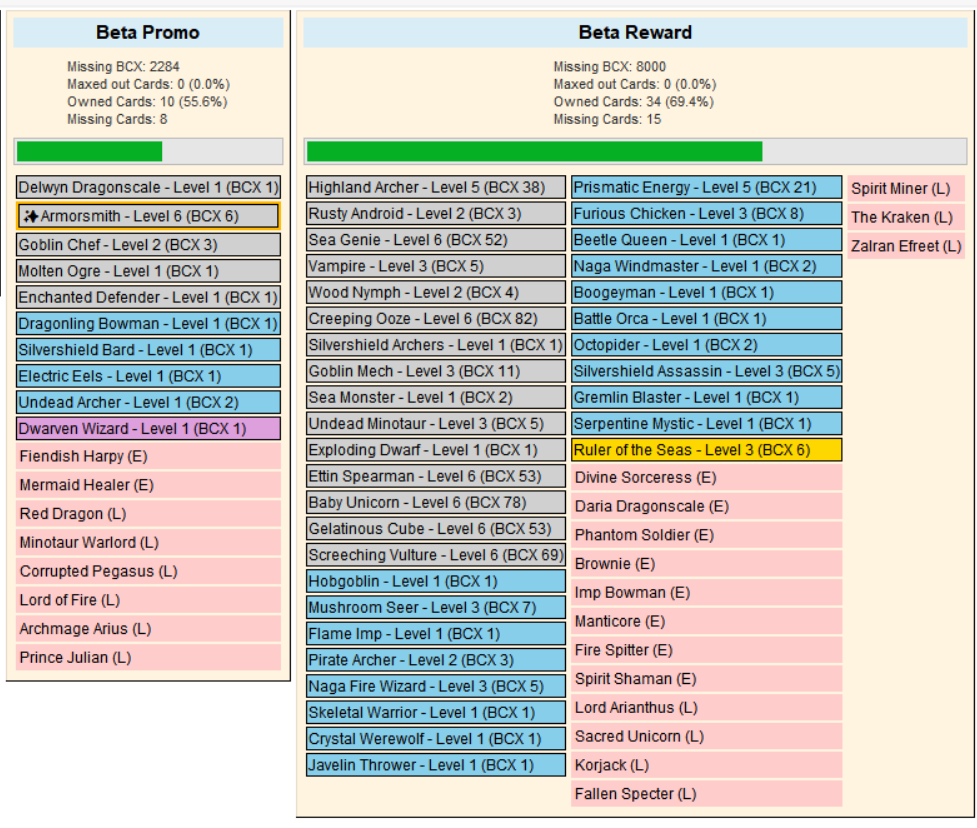The width and height of the screenshot is (977, 828).
Task: Open the Screeching Vulture Level 6 card
Action: tap(436, 555)
